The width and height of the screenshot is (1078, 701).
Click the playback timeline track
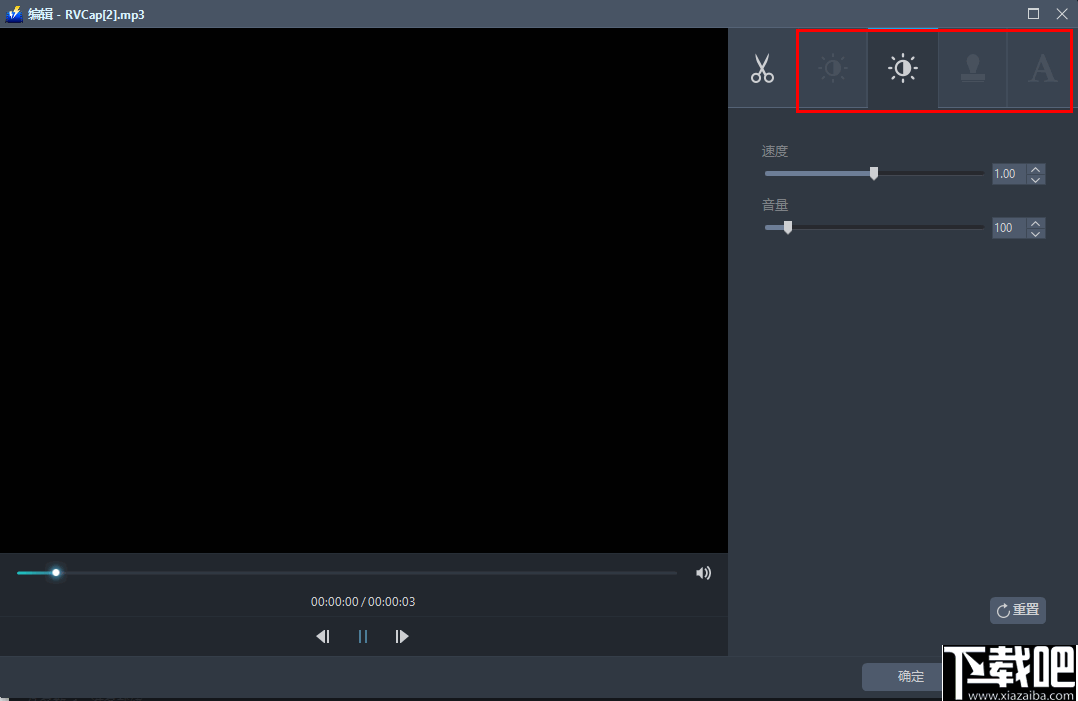[x=347, y=572]
